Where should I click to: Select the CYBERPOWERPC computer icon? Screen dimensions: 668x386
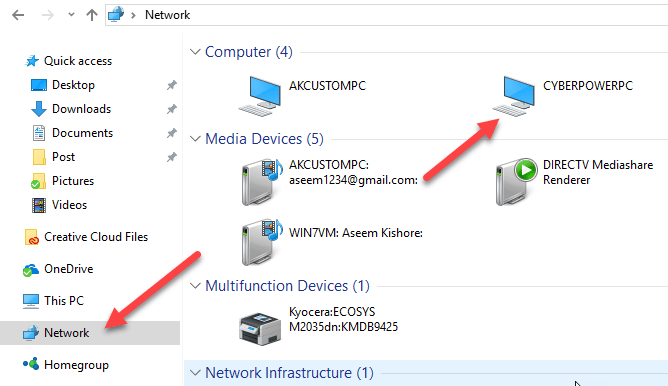[x=513, y=96]
